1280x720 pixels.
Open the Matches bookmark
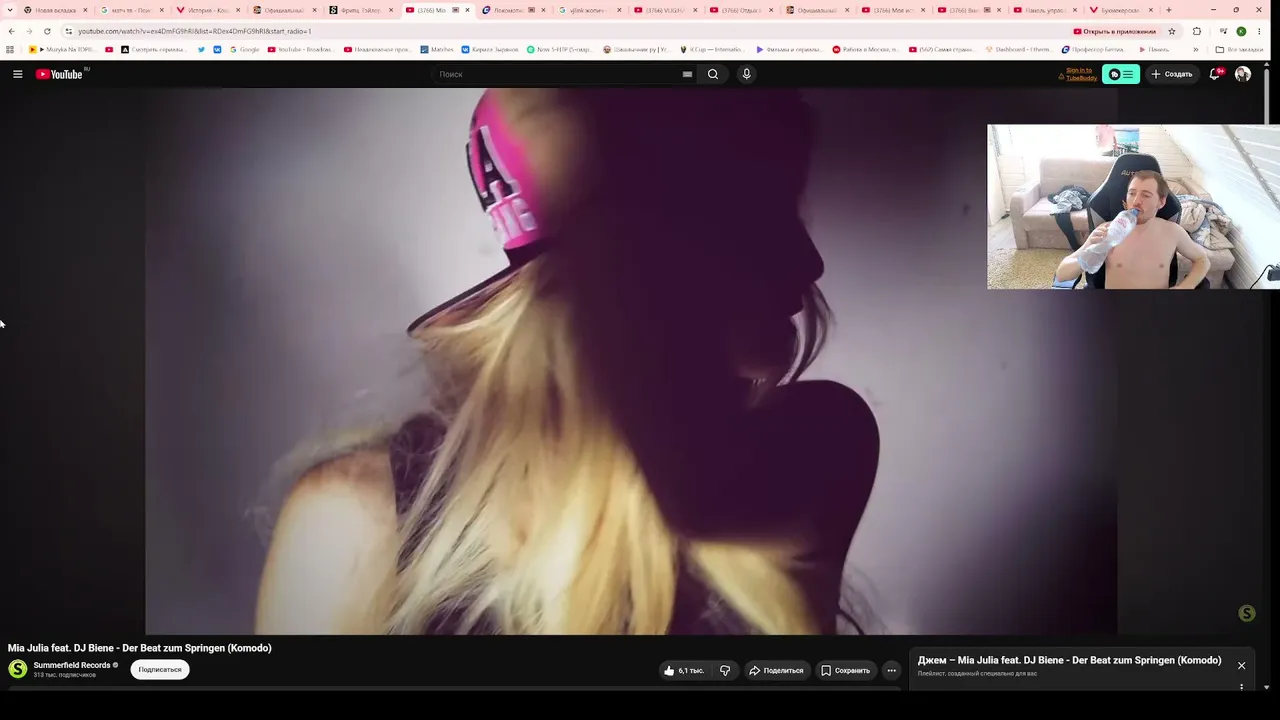coord(437,49)
